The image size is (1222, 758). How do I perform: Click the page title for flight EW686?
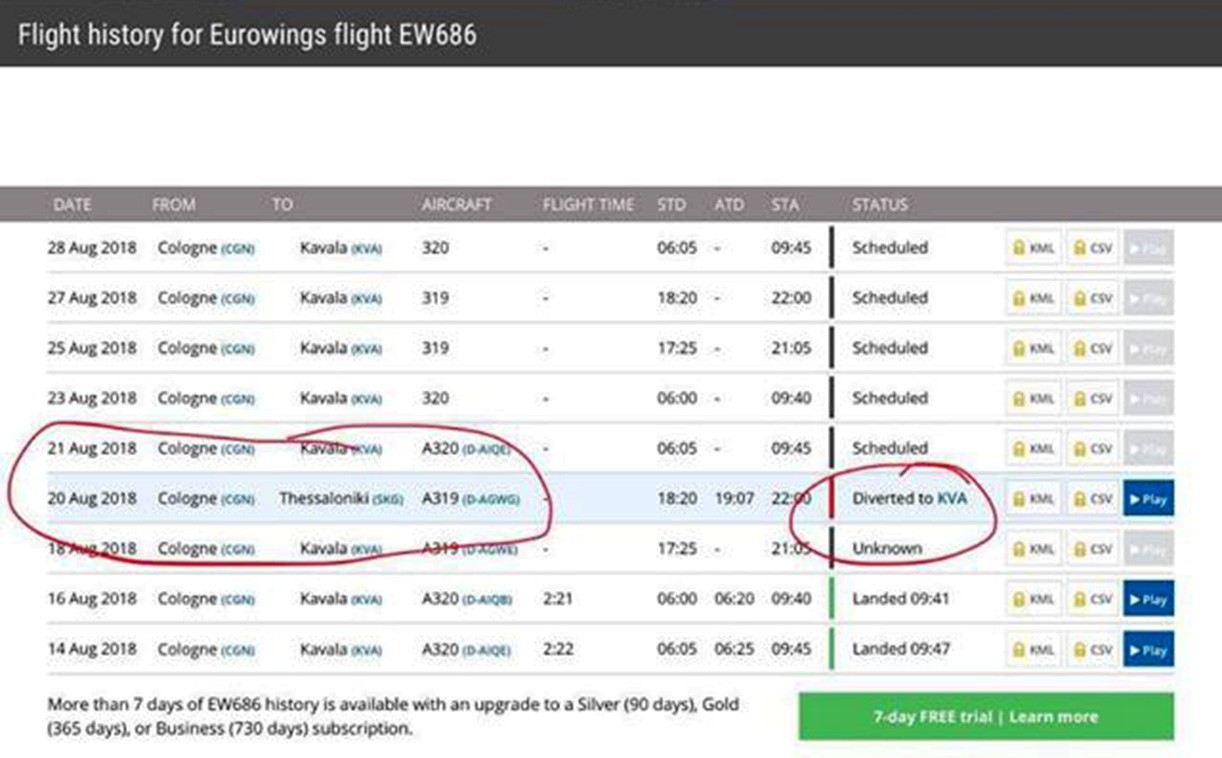click(x=247, y=35)
